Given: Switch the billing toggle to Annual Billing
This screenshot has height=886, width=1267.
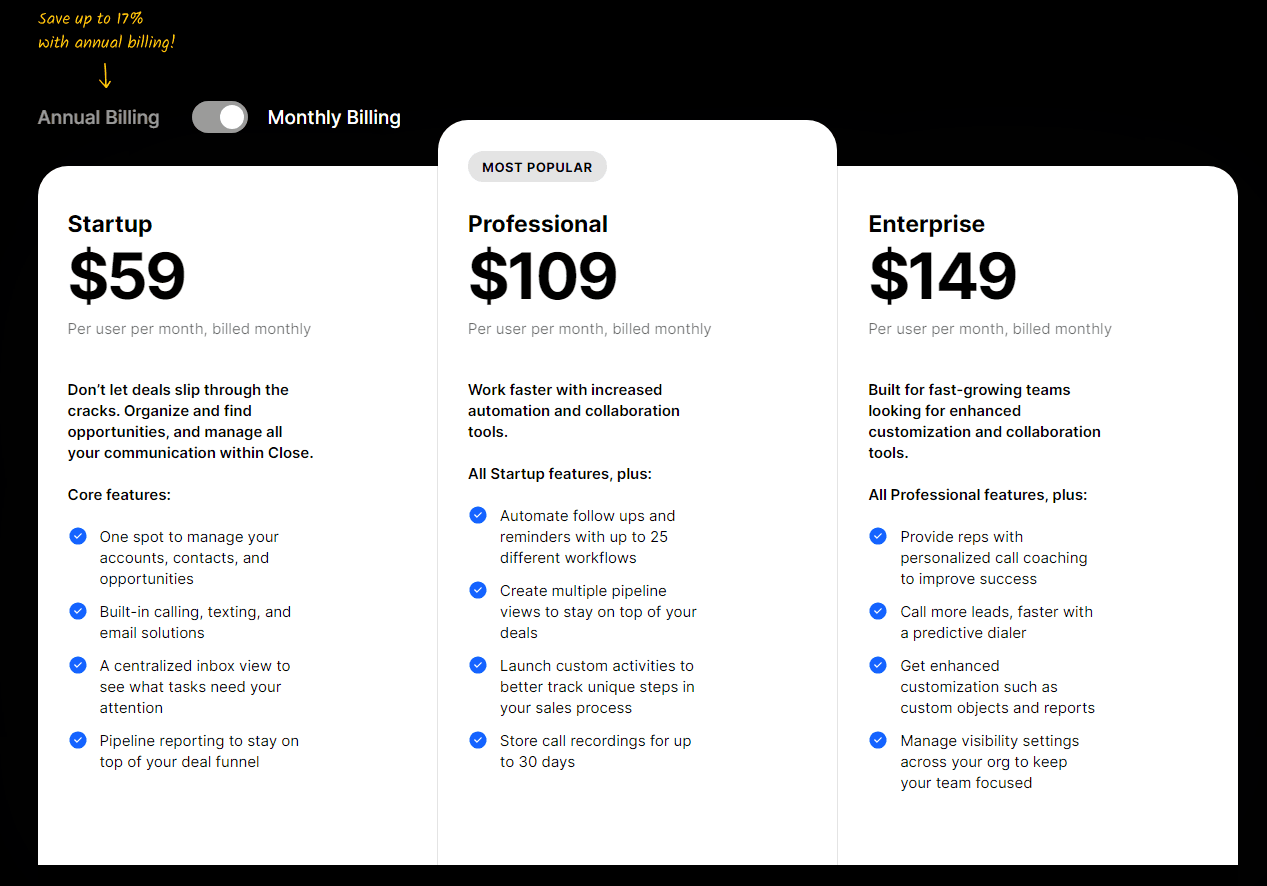Looking at the screenshot, I should [x=219, y=117].
